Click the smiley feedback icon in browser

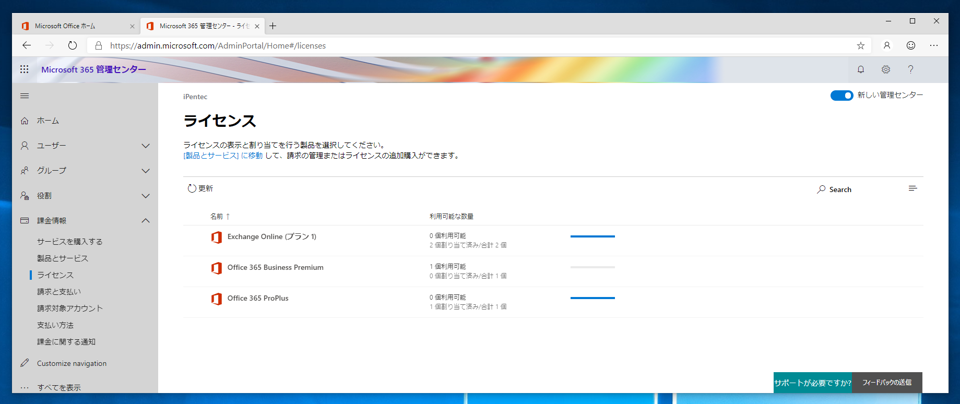(911, 45)
